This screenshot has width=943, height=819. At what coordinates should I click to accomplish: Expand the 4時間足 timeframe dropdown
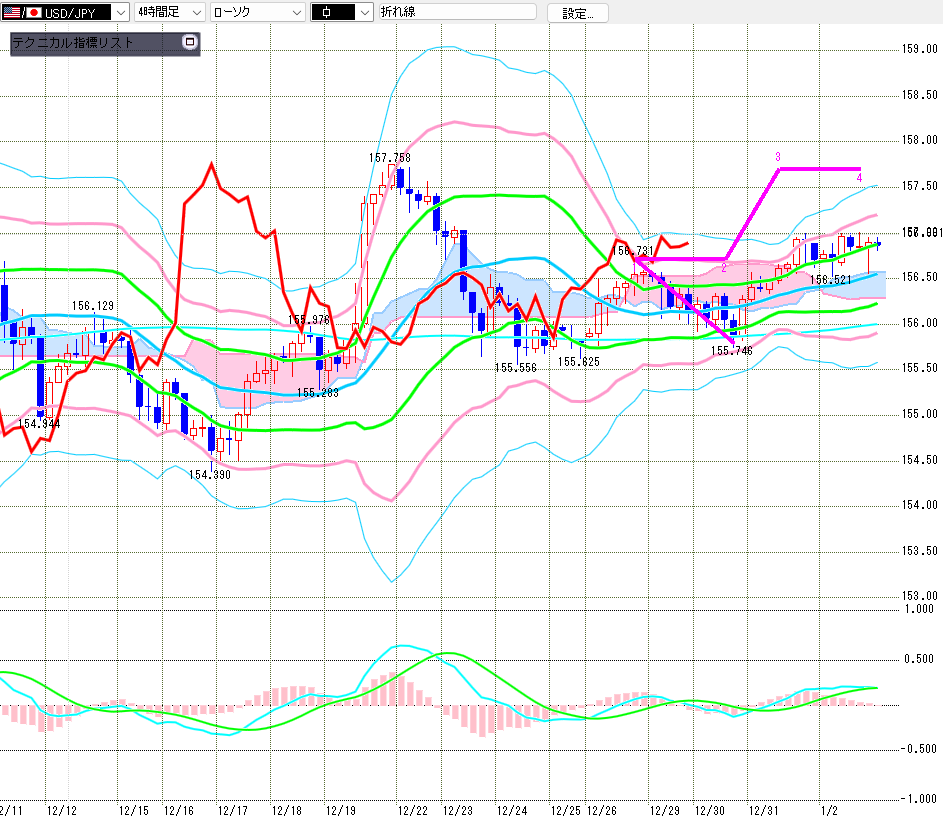point(195,12)
